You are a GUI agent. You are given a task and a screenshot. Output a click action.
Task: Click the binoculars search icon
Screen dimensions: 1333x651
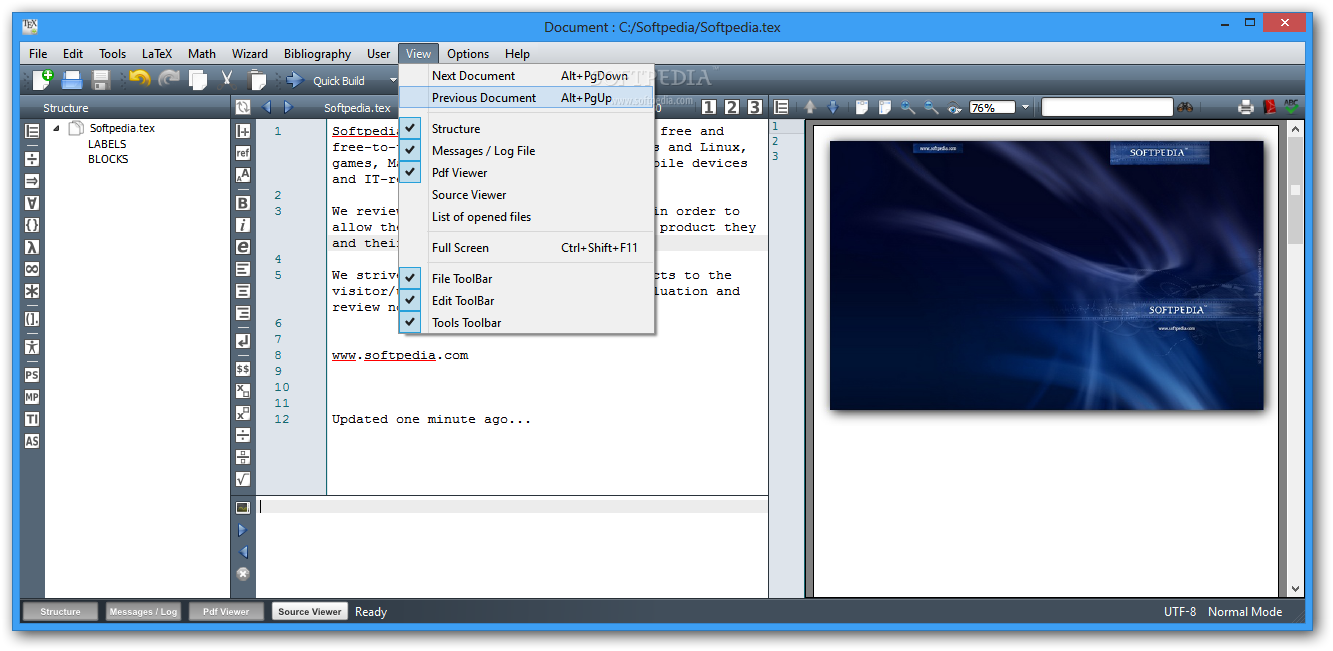click(x=1185, y=107)
